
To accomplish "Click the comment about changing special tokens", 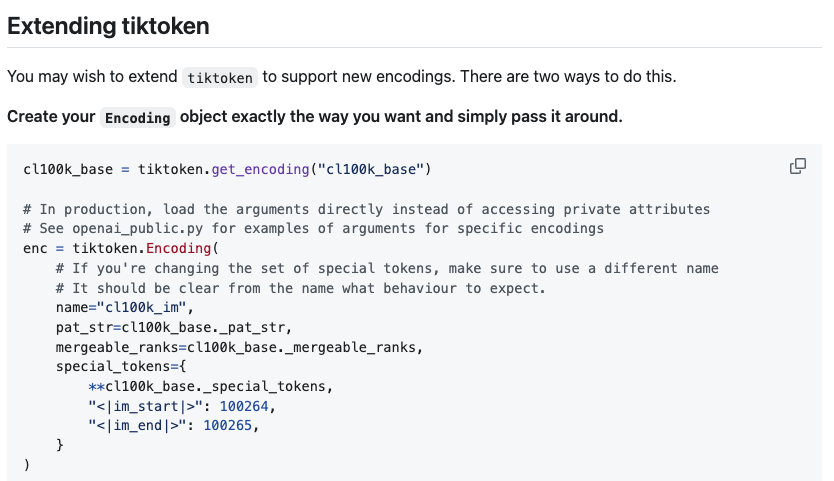I will pyautogui.click(x=387, y=268).
